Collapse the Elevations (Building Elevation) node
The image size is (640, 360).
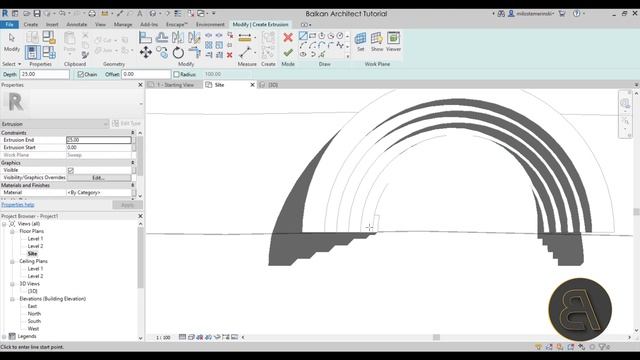[x=12, y=299]
